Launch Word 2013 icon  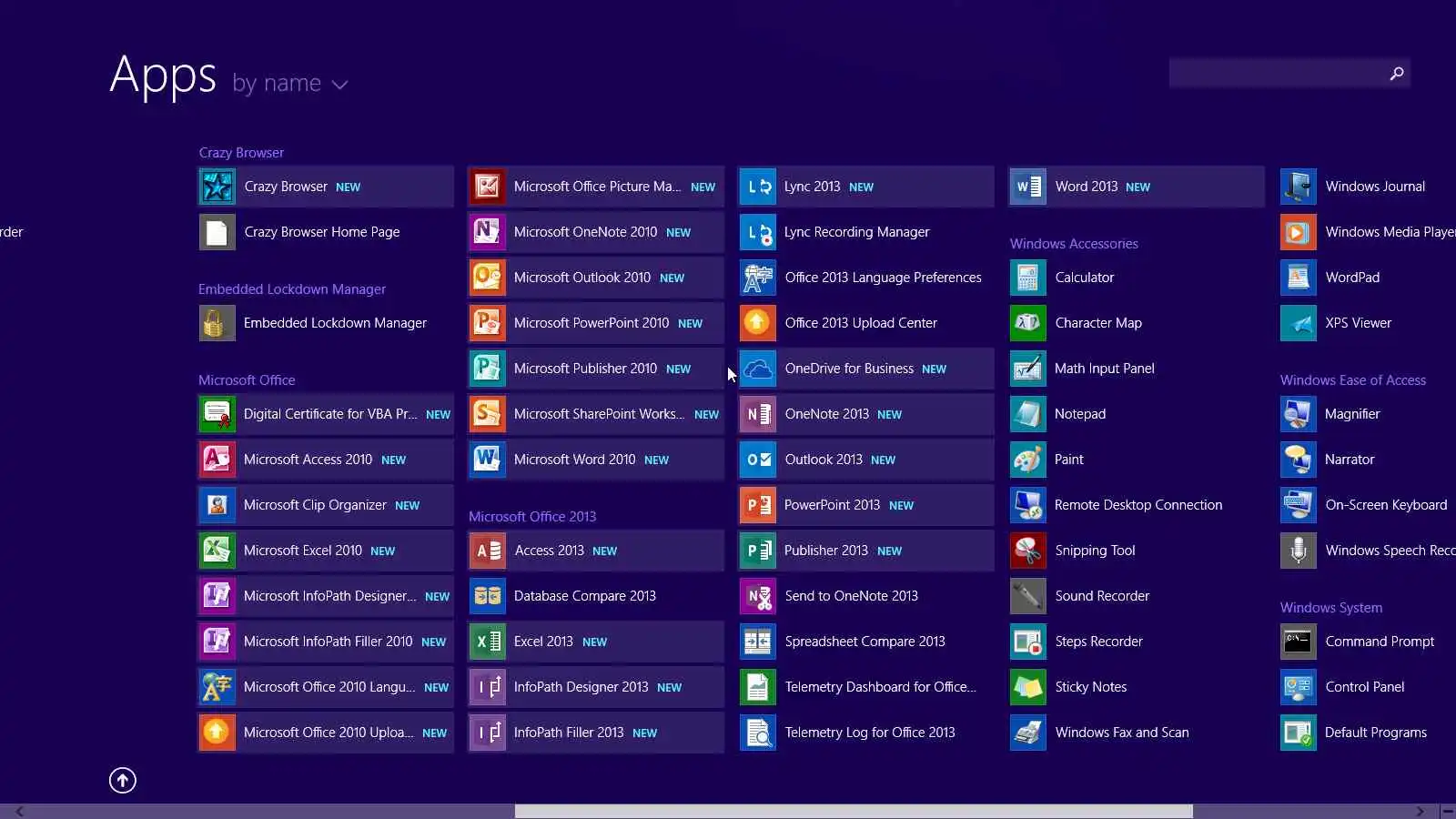1027,187
